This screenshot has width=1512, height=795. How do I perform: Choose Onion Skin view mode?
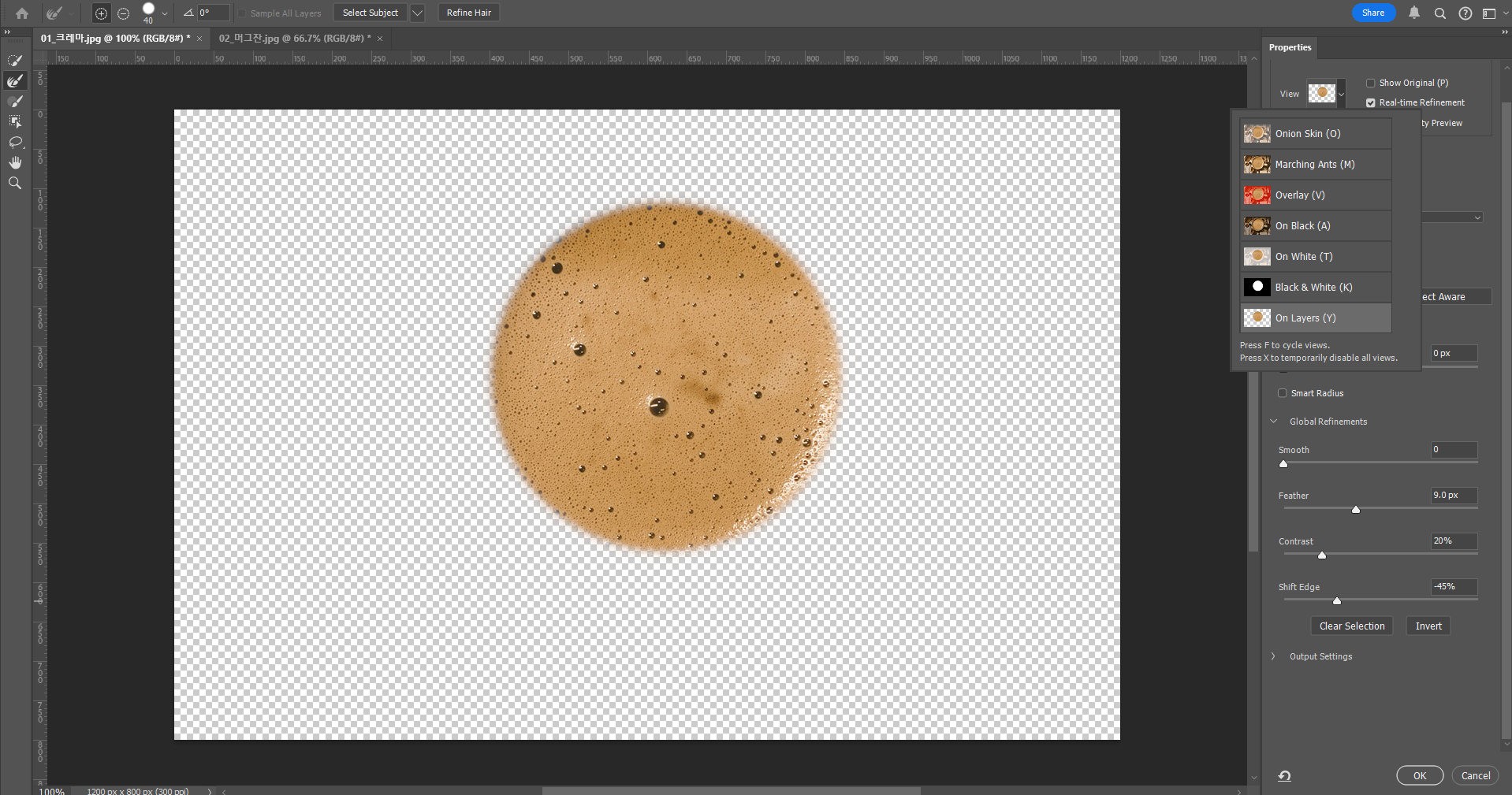[x=1315, y=134]
